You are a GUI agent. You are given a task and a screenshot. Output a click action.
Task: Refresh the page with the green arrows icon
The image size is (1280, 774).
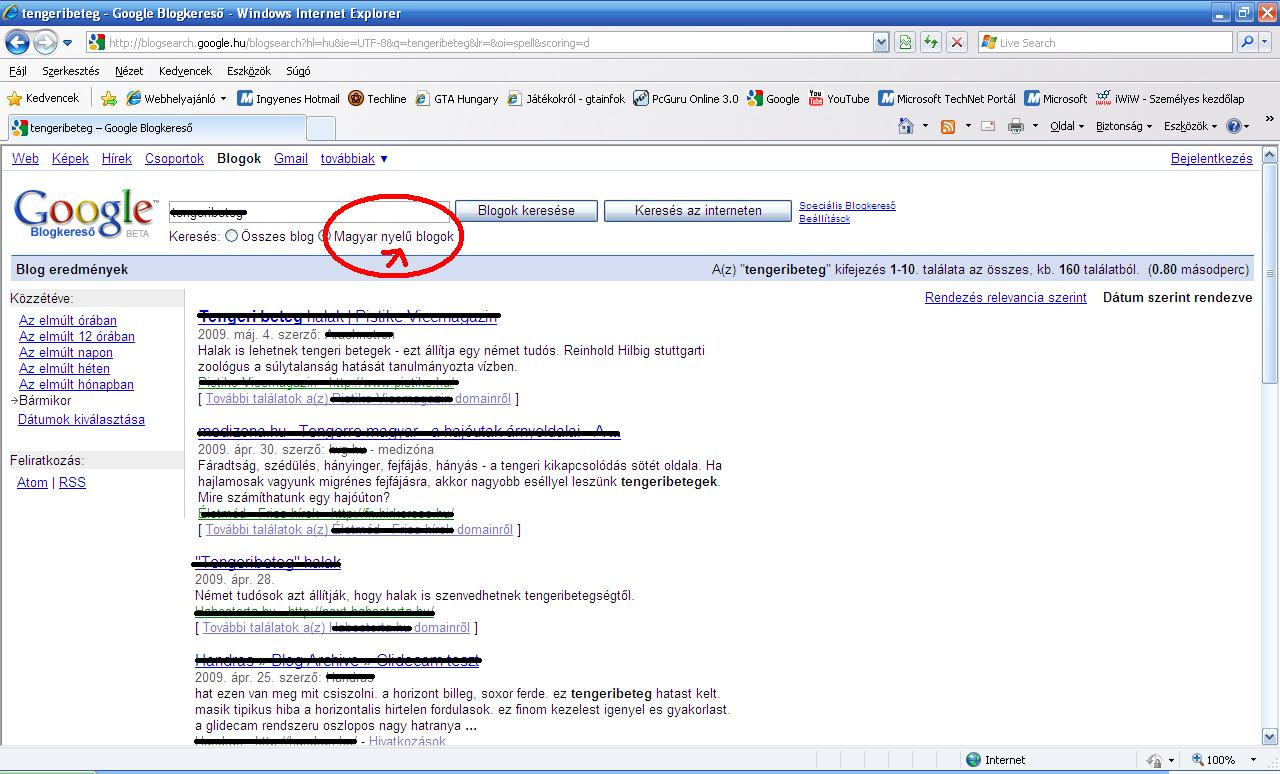[x=931, y=43]
